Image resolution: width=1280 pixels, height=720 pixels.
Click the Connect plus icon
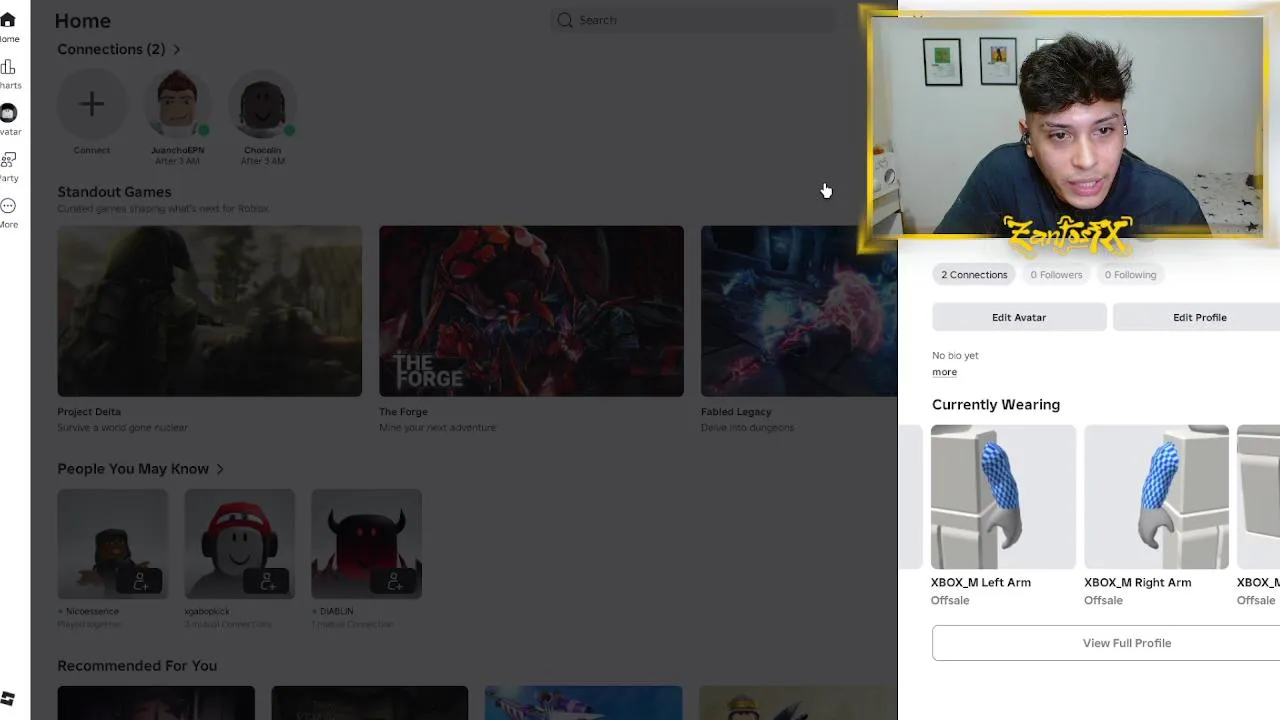click(x=91, y=104)
